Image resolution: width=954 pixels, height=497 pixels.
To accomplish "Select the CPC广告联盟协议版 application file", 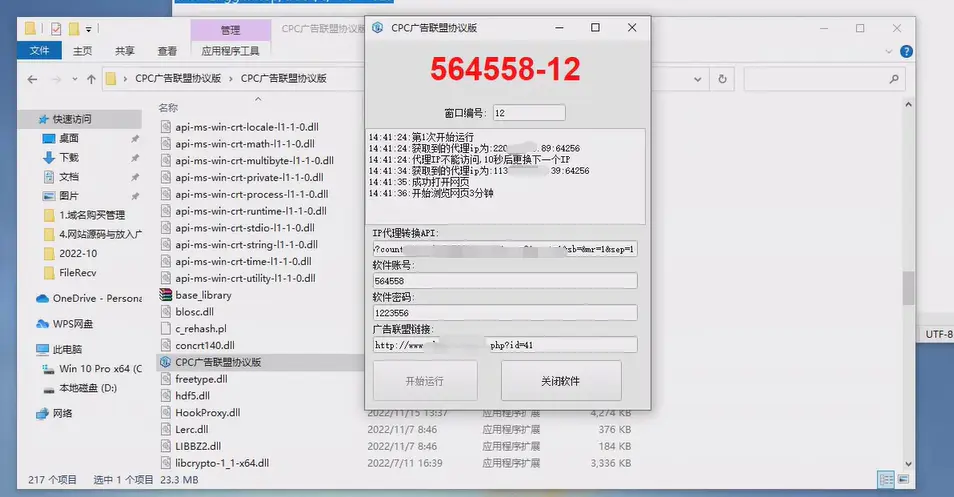I will pyautogui.click(x=217, y=362).
